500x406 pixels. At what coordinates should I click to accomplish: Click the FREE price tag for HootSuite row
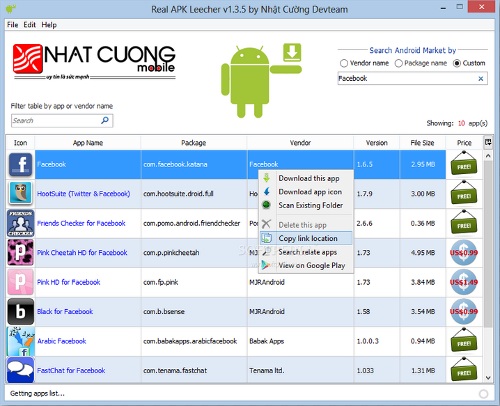[x=464, y=193]
